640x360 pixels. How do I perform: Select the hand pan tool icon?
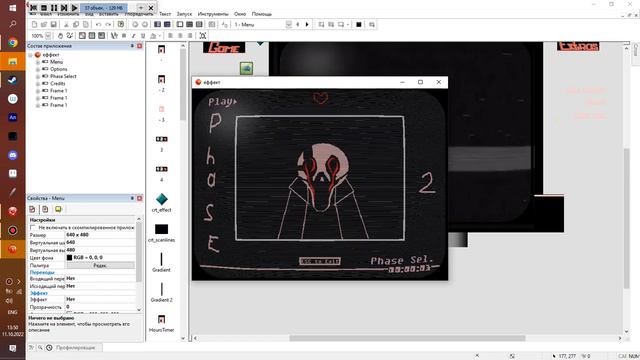coord(60,36)
